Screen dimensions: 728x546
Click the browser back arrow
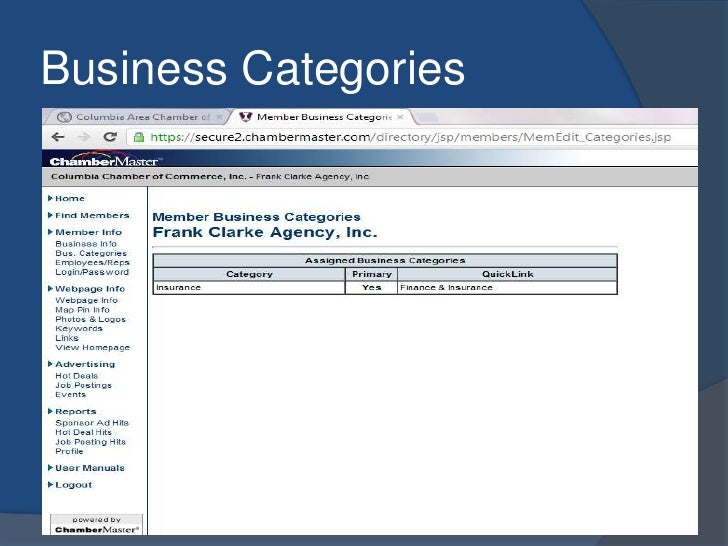(x=58, y=137)
